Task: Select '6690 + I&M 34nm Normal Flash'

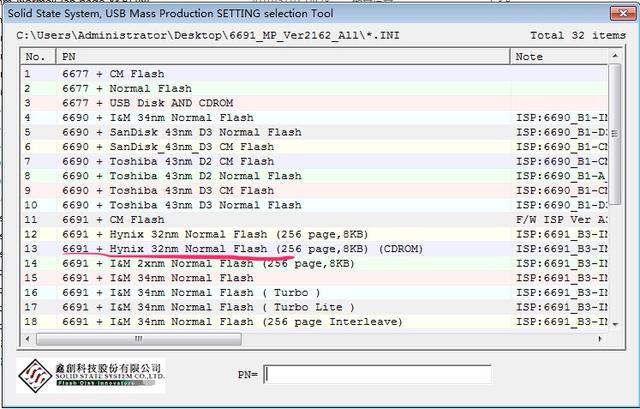Action: click(x=314, y=118)
